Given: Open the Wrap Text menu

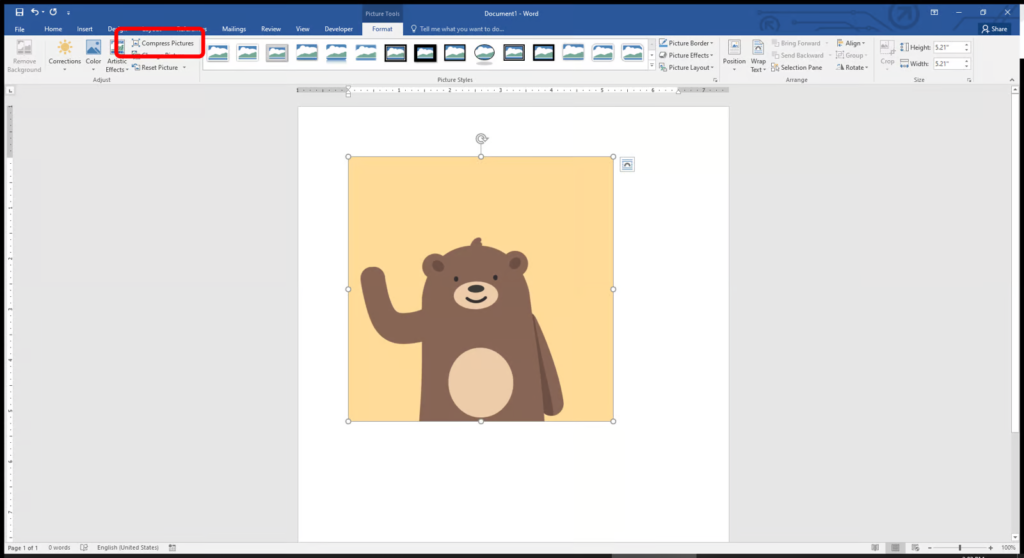Looking at the screenshot, I should pos(758,54).
